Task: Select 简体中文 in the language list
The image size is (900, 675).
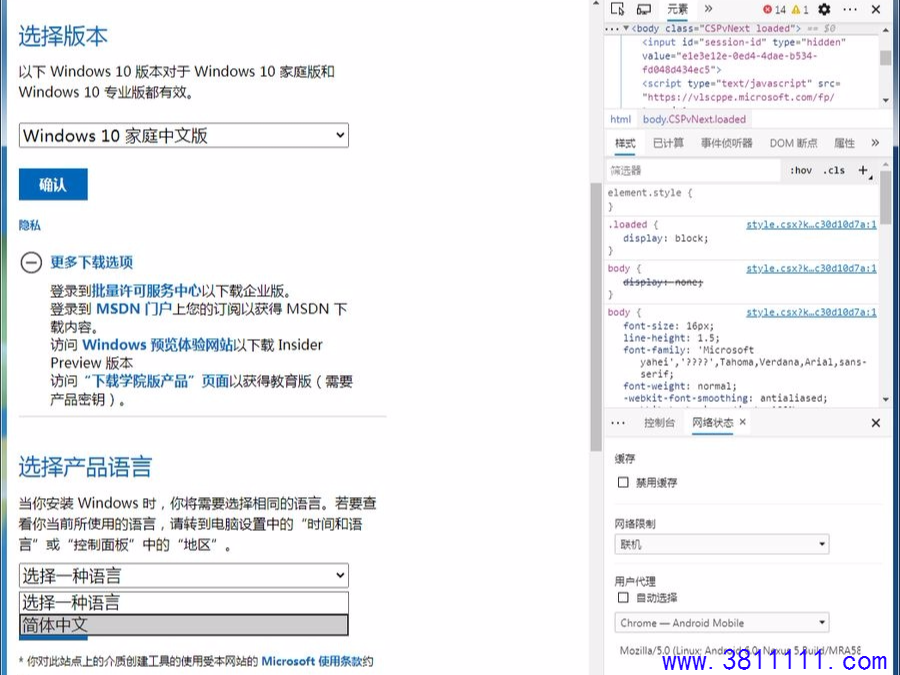Action: tap(184, 625)
